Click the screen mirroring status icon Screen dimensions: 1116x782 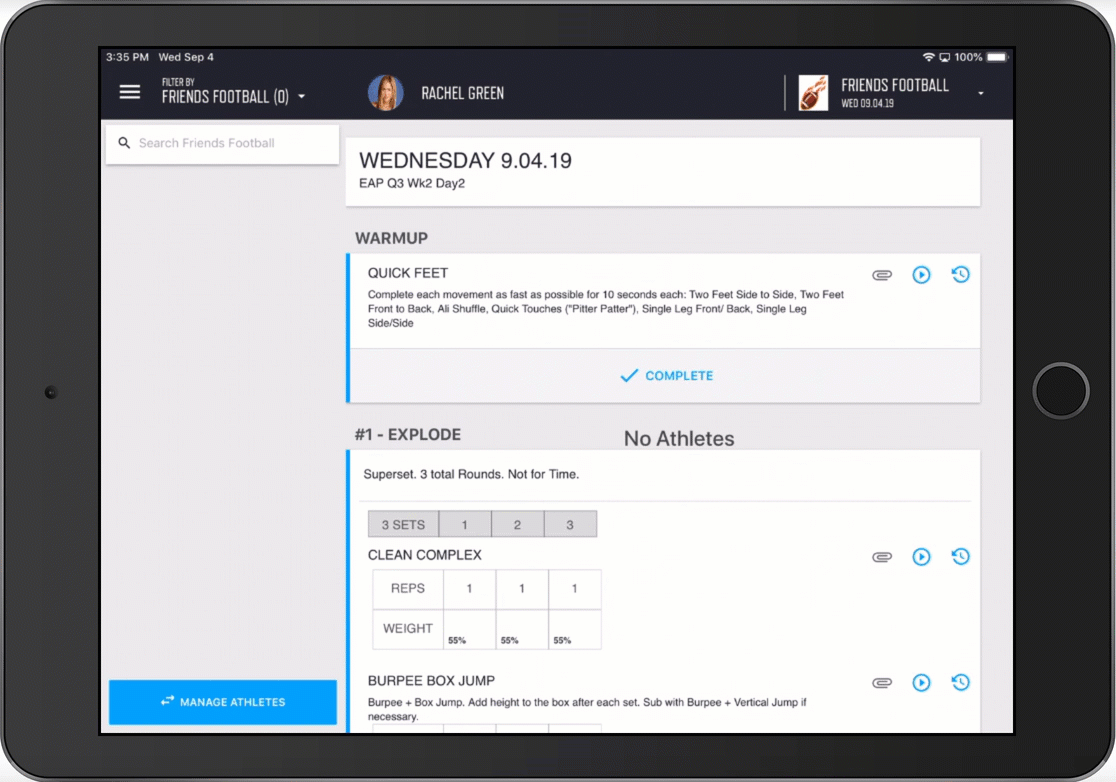[944, 57]
